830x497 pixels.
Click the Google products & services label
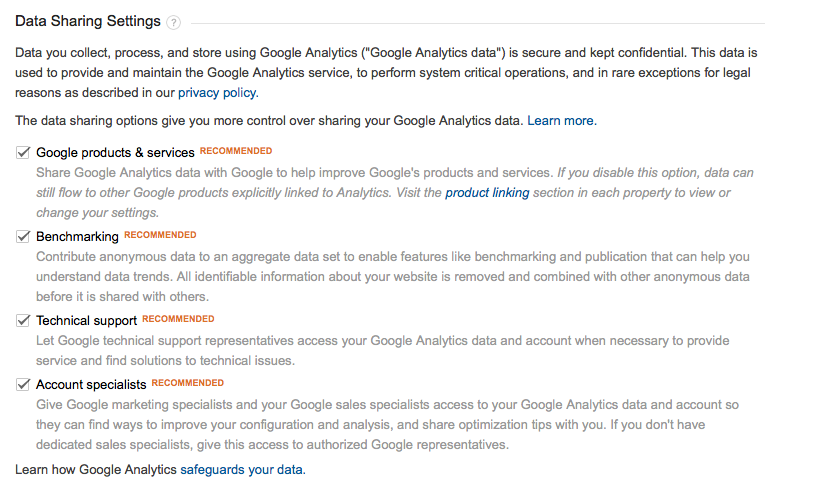tap(115, 152)
